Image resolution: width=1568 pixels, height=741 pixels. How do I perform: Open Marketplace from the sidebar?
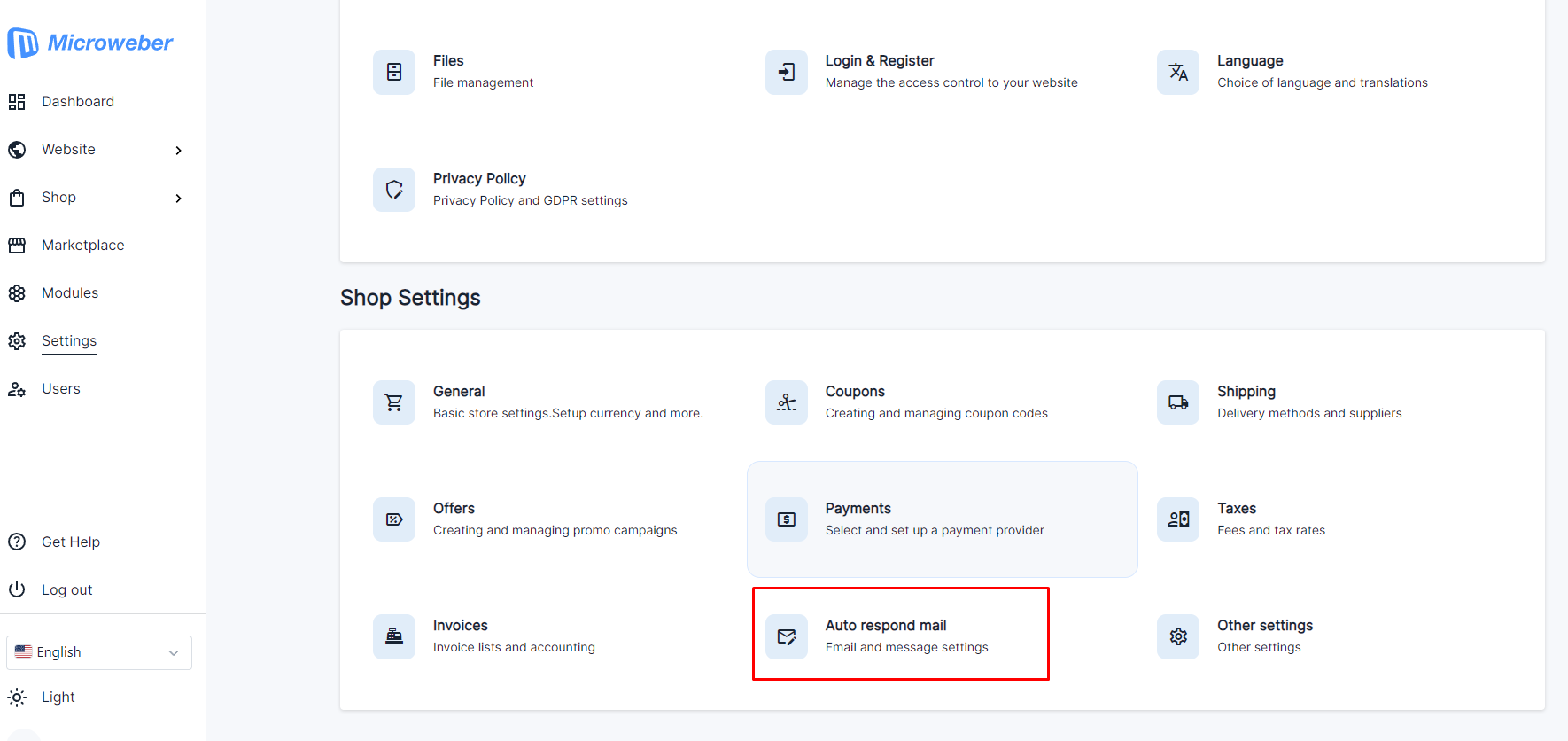[82, 246]
